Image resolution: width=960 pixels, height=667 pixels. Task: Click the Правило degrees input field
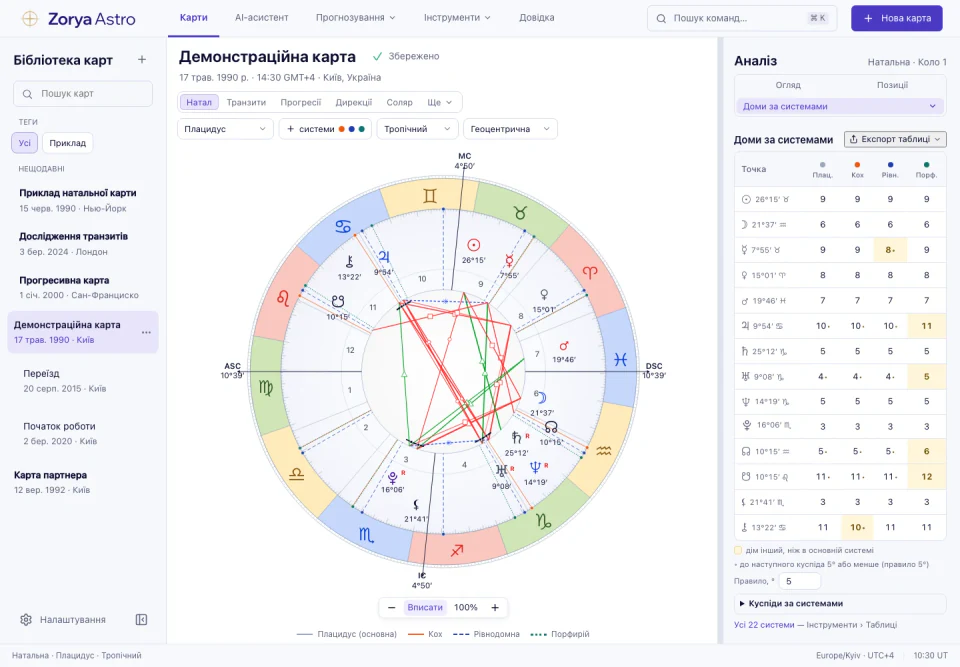click(x=800, y=581)
